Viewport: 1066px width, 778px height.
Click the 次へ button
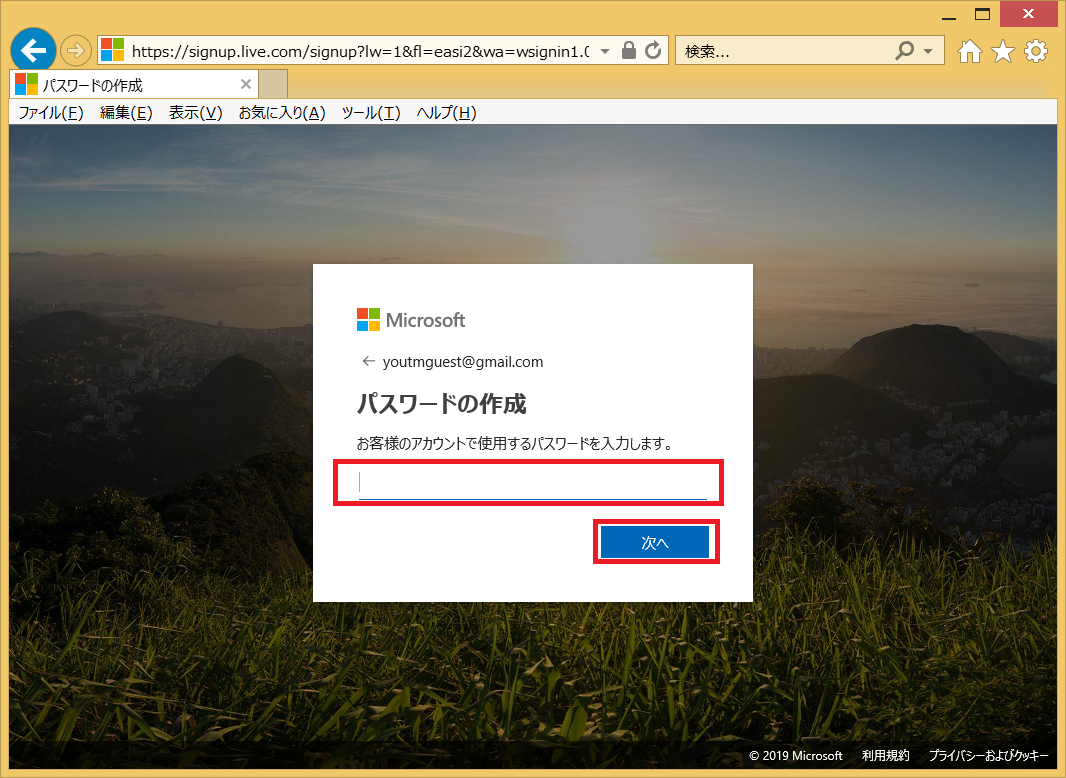pyautogui.click(x=655, y=542)
